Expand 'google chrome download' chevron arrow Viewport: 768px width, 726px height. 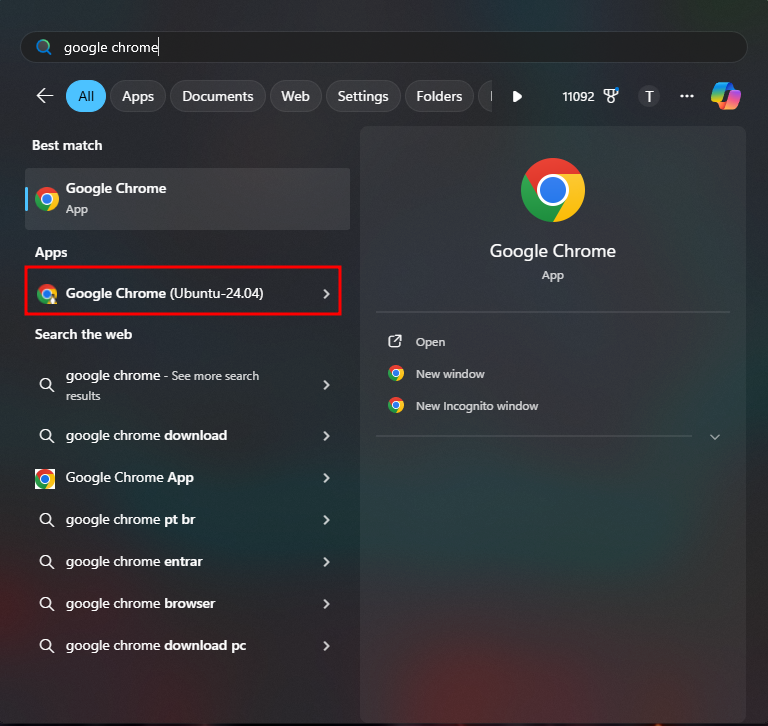pos(326,436)
